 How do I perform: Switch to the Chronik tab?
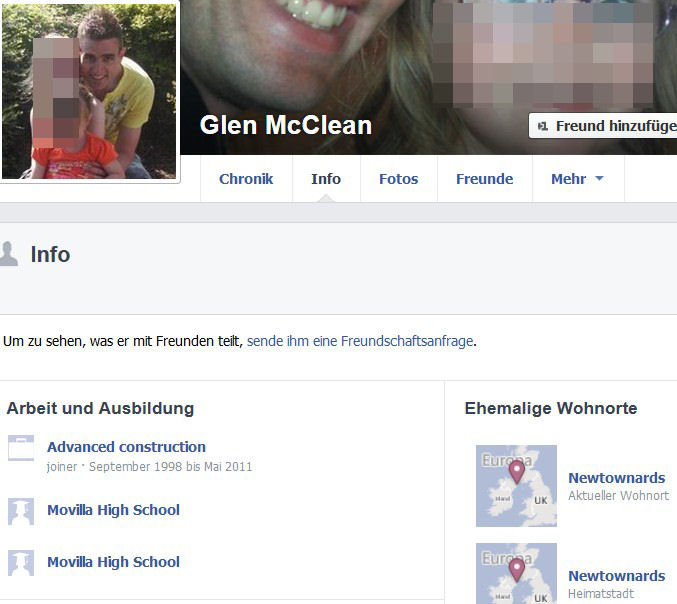click(246, 179)
